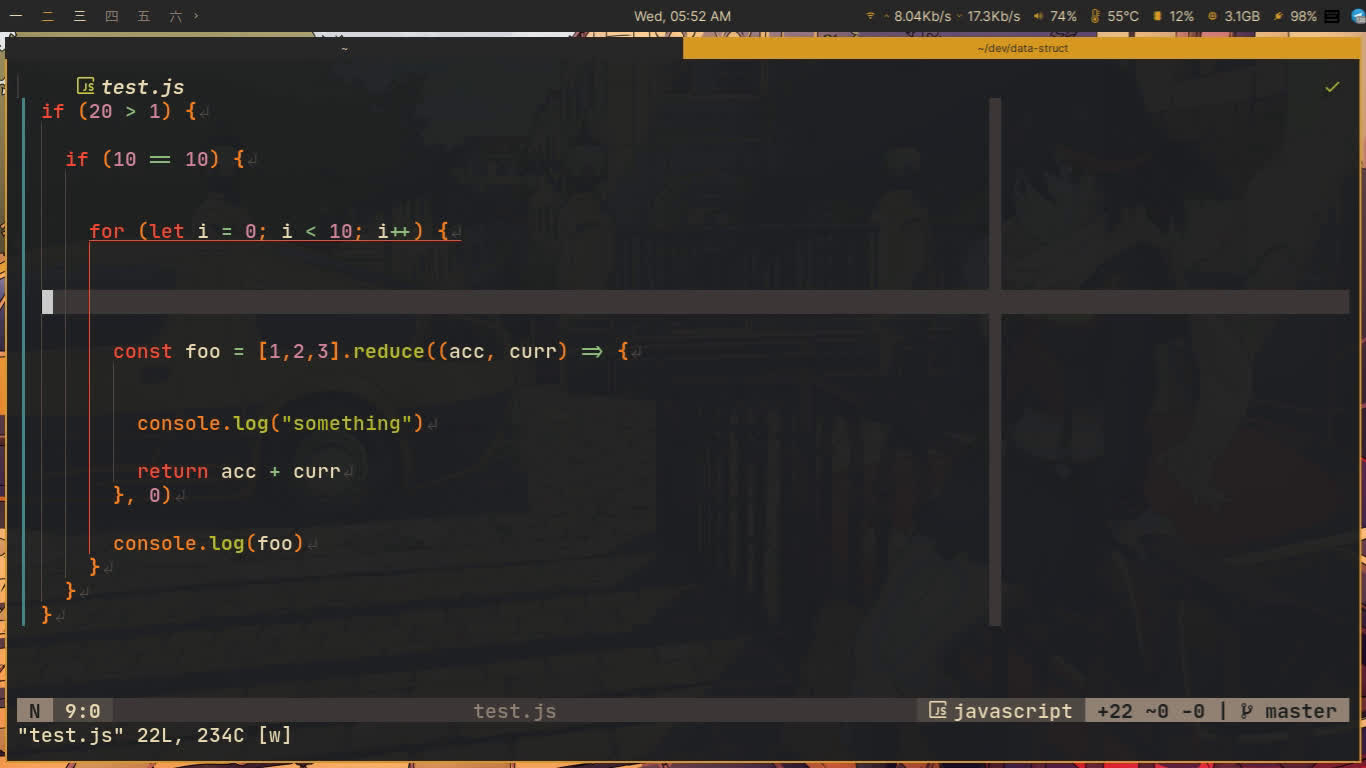Image resolution: width=1366 pixels, height=768 pixels.
Task: Click the 'return acc + curr' line
Action: 239,471
